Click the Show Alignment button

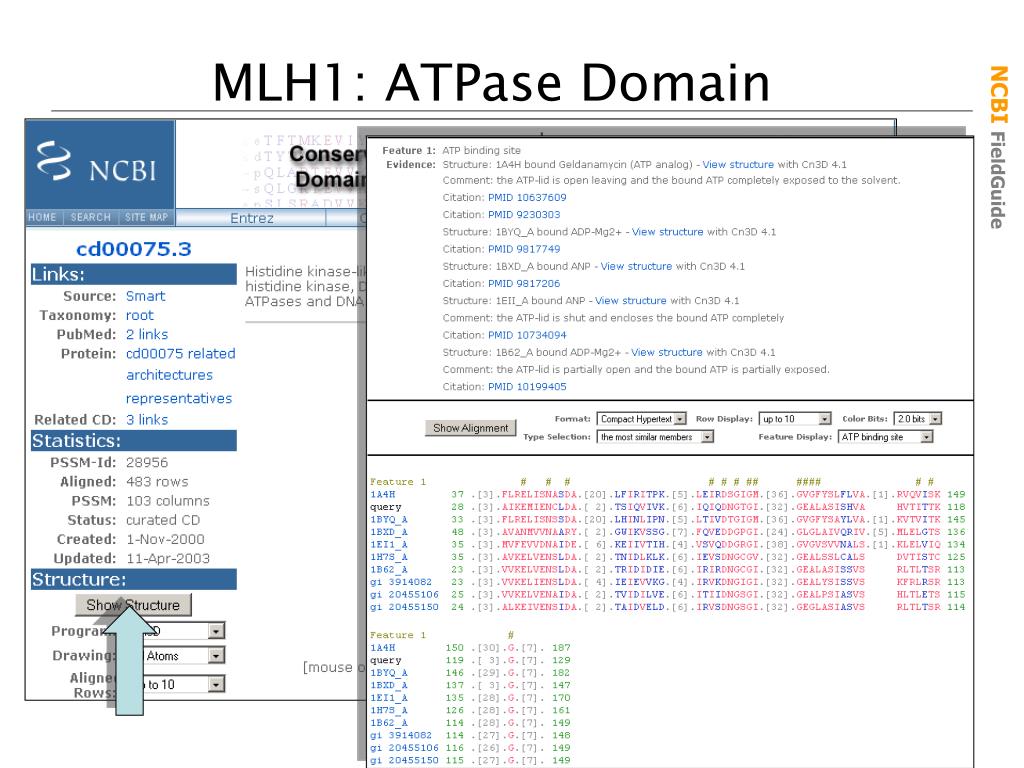tap(470, 428)
